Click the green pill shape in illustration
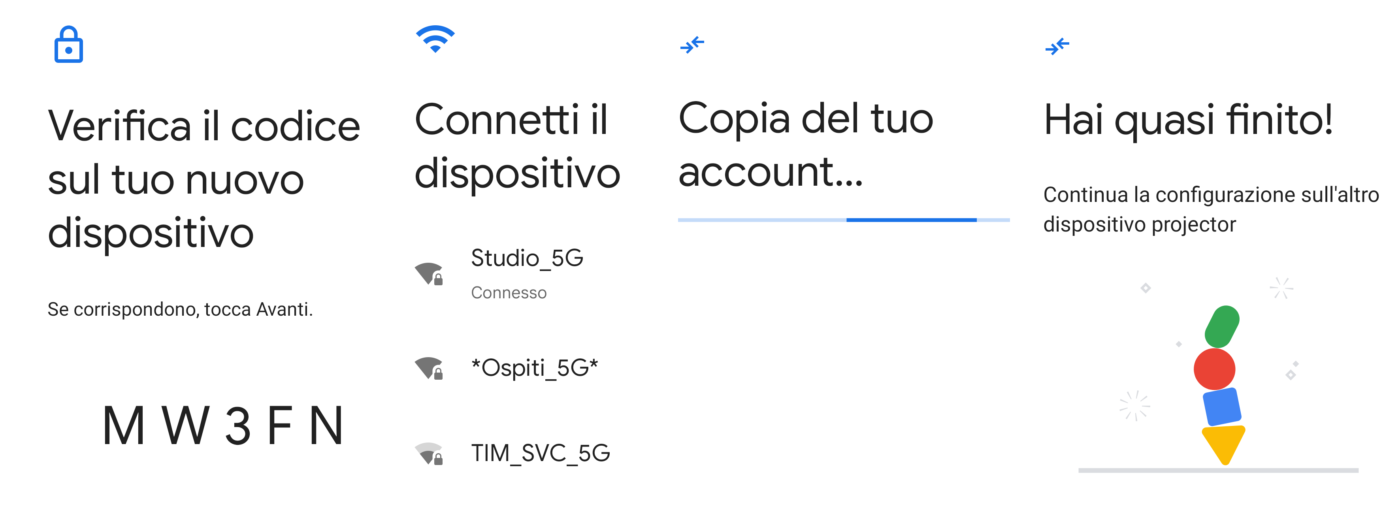This screenshot has height=516, width=1400. tap(1222, 327)
